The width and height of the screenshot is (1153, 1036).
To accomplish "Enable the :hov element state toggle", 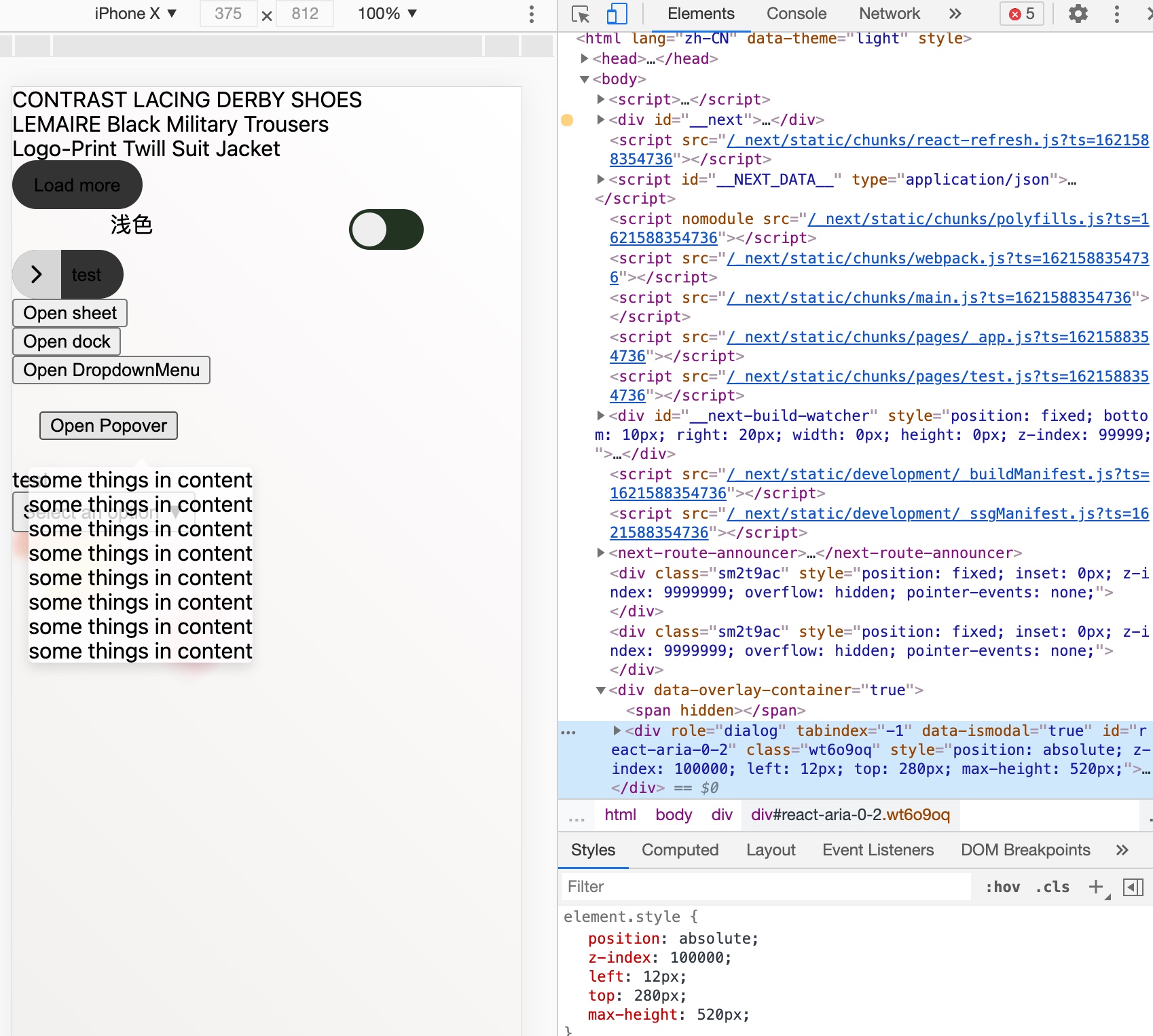I will pyautogui.click(x=1003, y=886).
